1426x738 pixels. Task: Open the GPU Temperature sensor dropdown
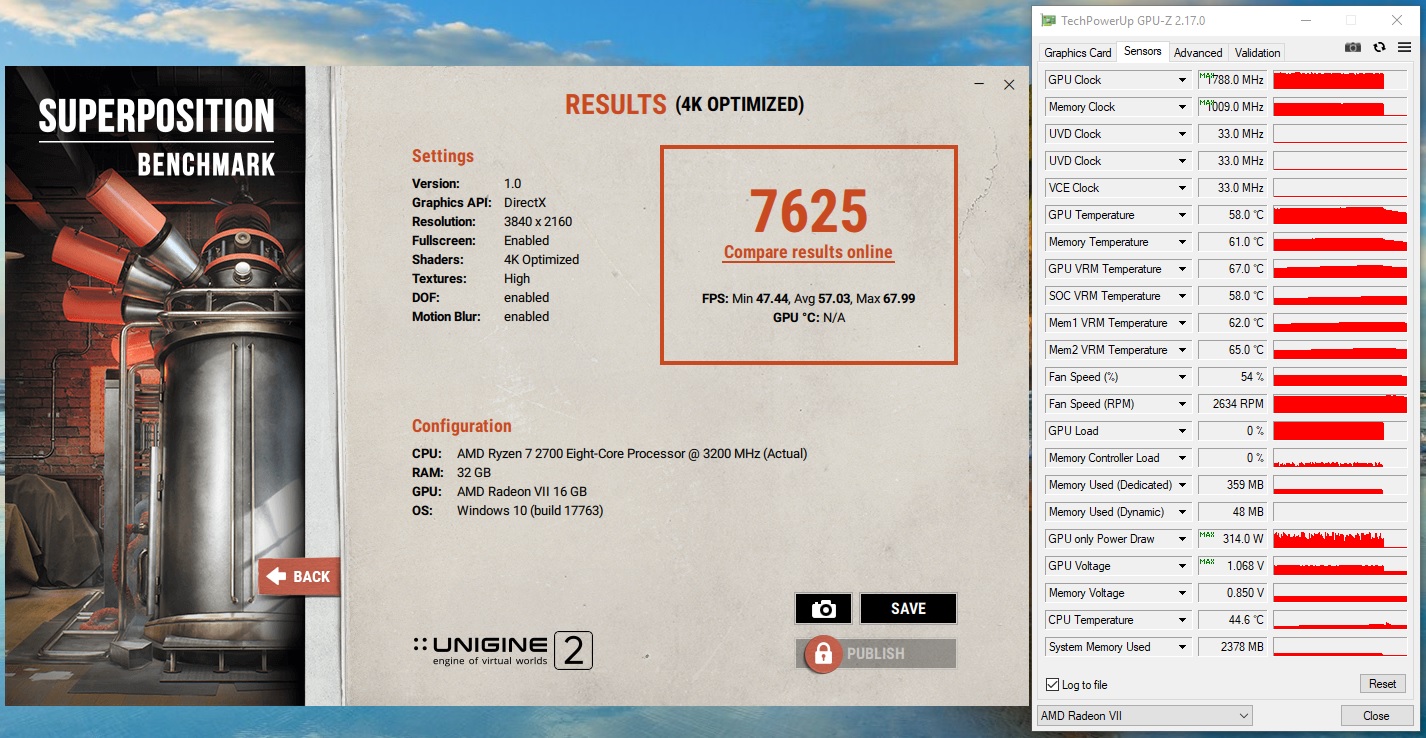pyautogui.click(x=1182, y=215)
